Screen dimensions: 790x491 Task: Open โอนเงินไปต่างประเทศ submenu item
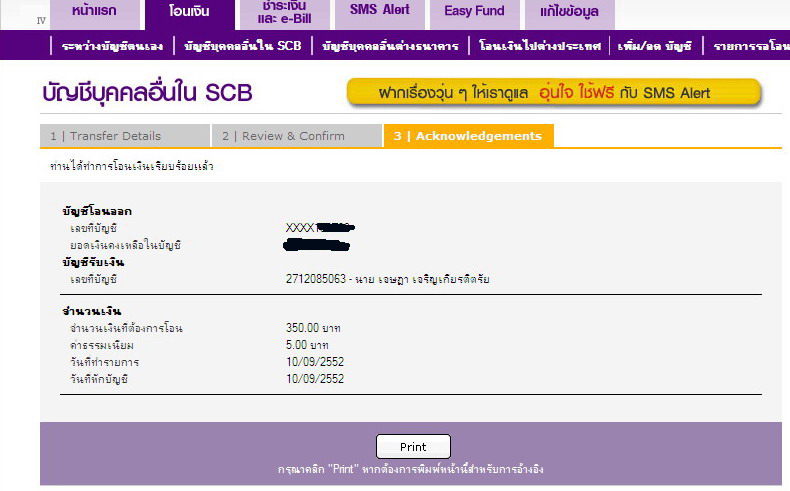pyautogui.click(x=540, y=46)
